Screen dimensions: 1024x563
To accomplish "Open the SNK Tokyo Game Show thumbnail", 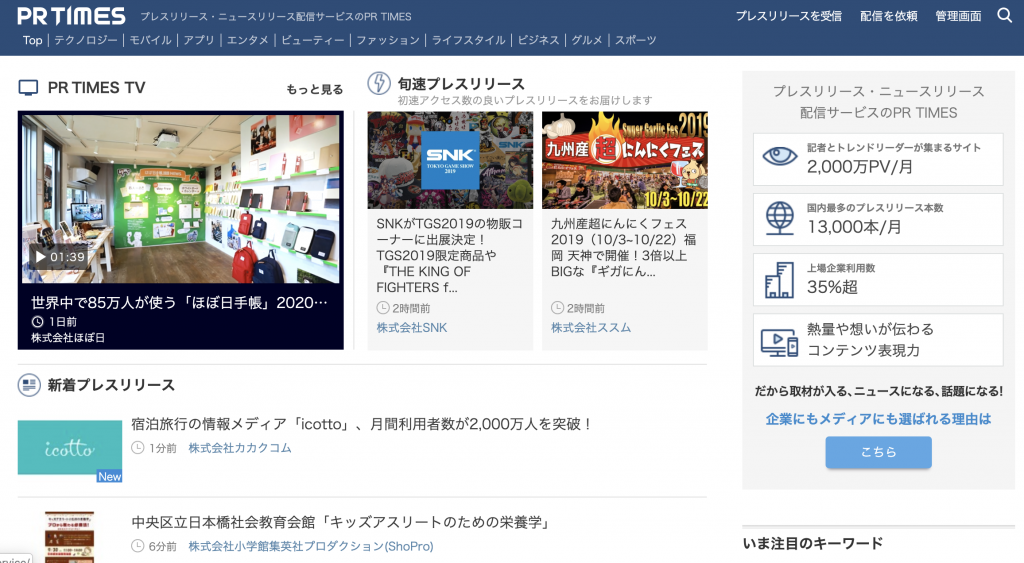I will pyautogui.click(x=450, y=160).
